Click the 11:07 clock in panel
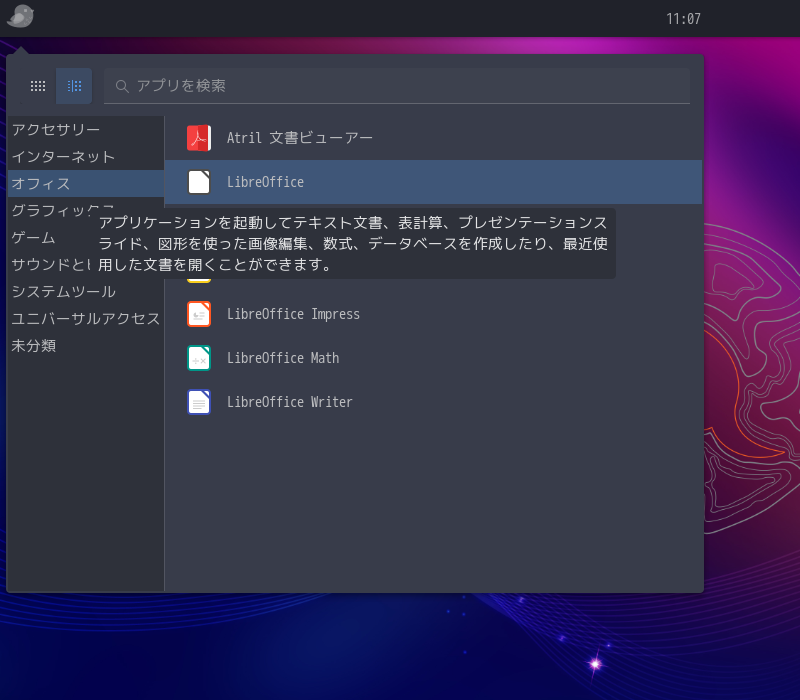Viewport: 800px width, 700px height. (x=683, y=19)
